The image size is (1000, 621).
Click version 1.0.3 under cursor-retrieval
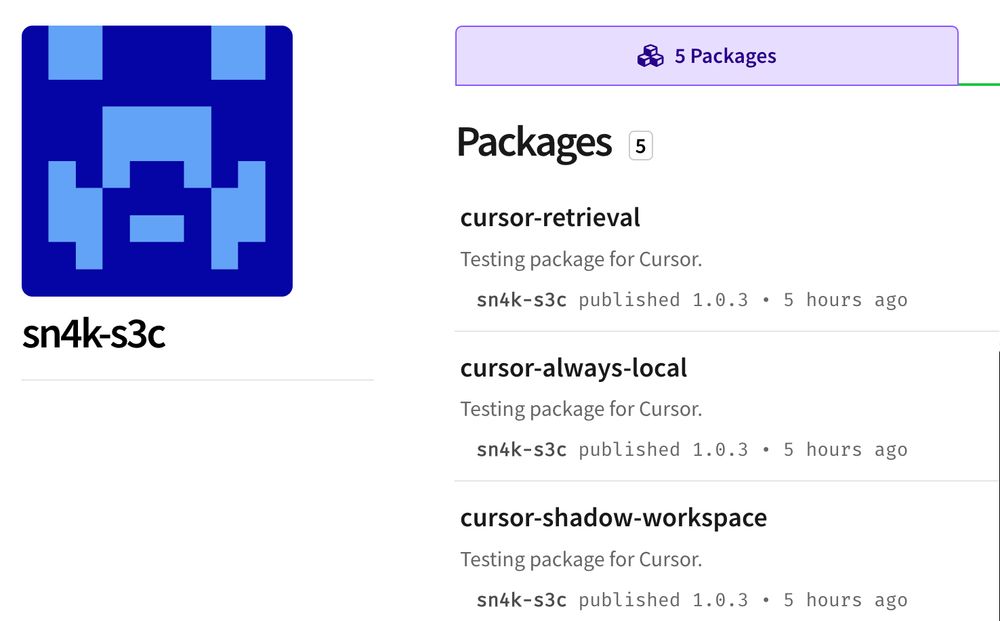click(720, 300)
